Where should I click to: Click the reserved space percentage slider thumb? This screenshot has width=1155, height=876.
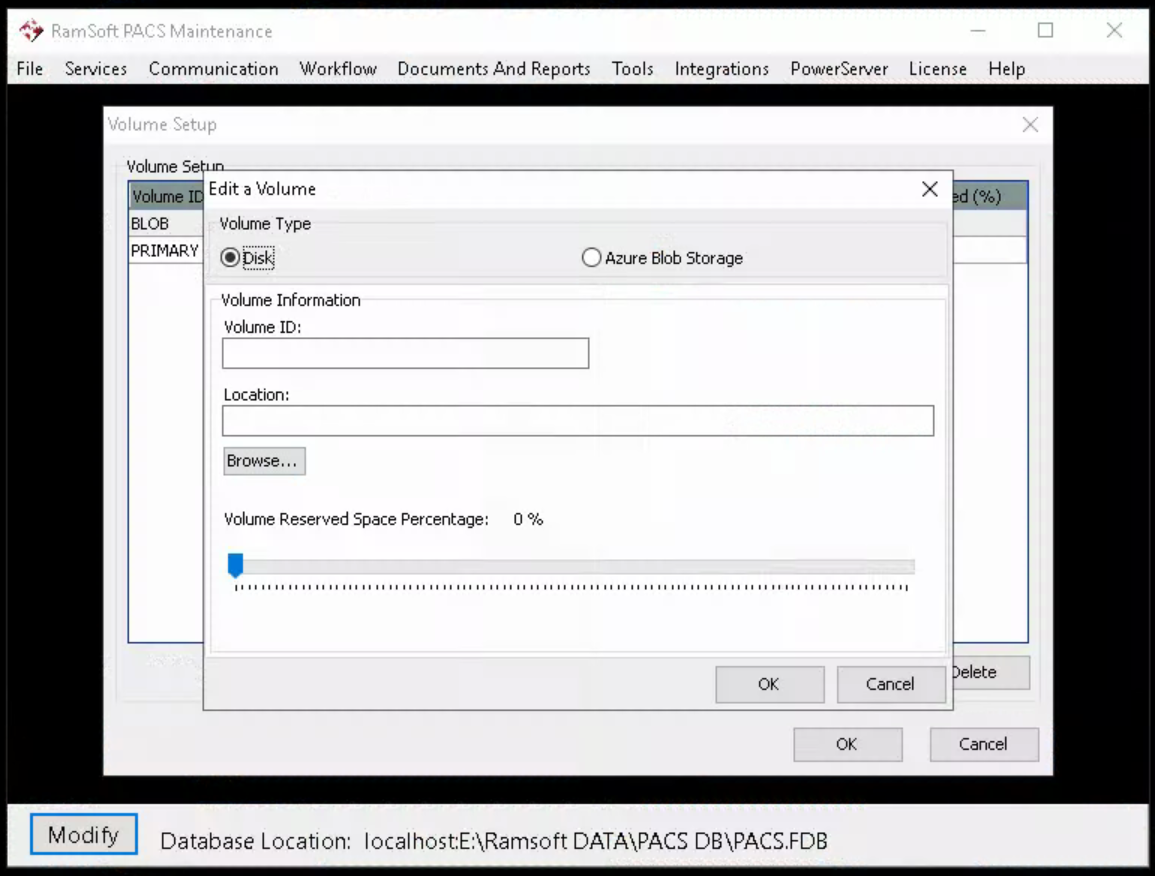(x=236, y=567)
